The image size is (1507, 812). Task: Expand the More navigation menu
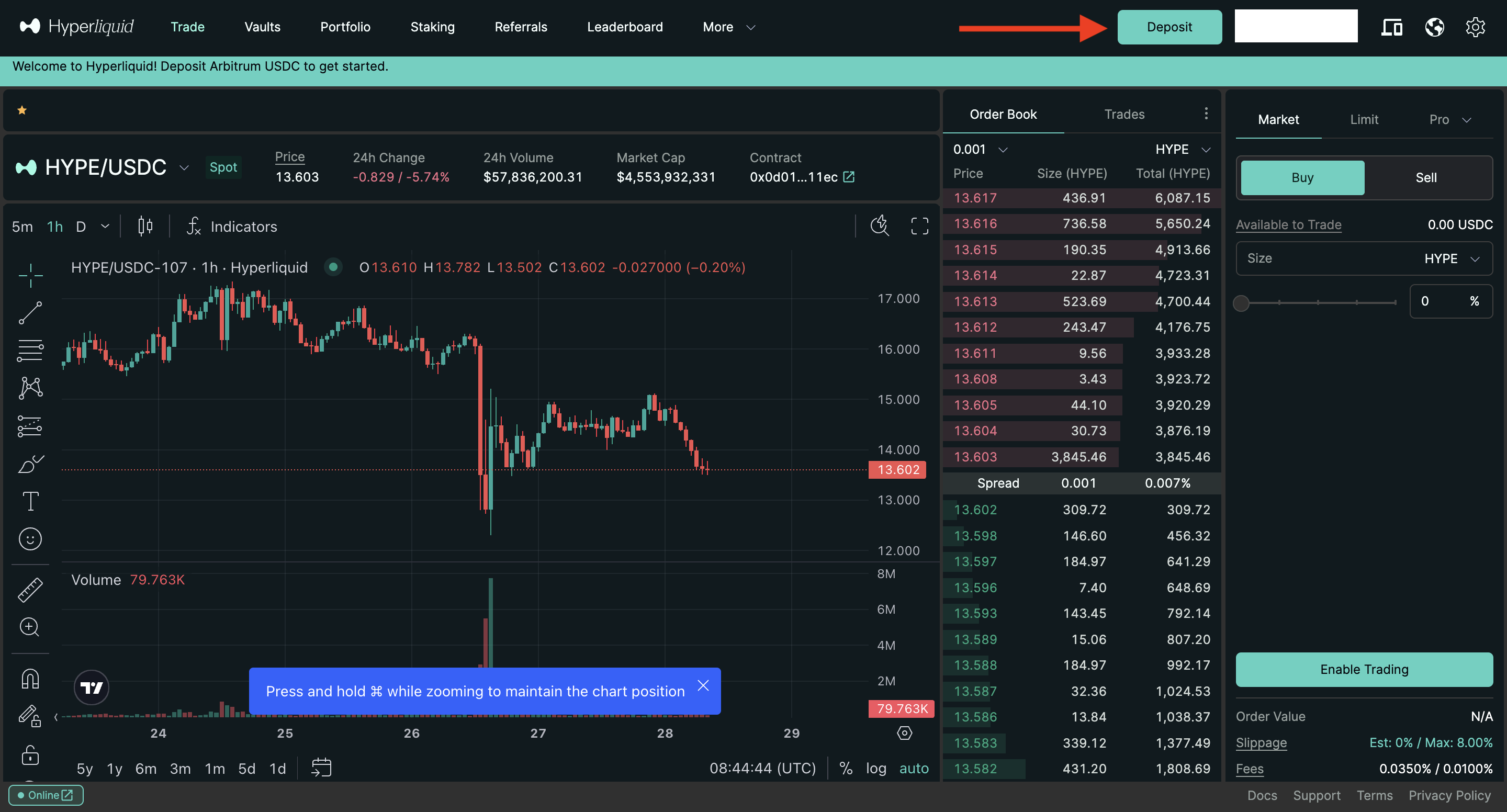(729, 27)
